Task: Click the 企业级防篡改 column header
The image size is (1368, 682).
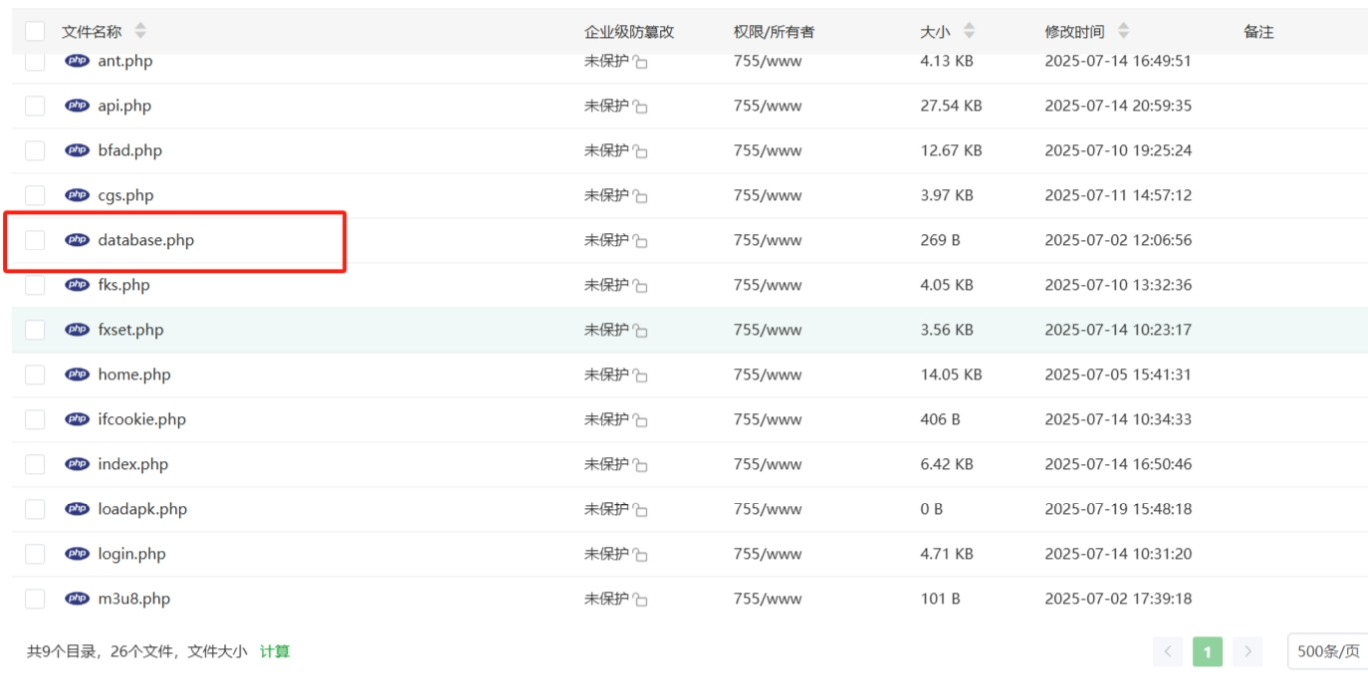Action: point(629,32)
